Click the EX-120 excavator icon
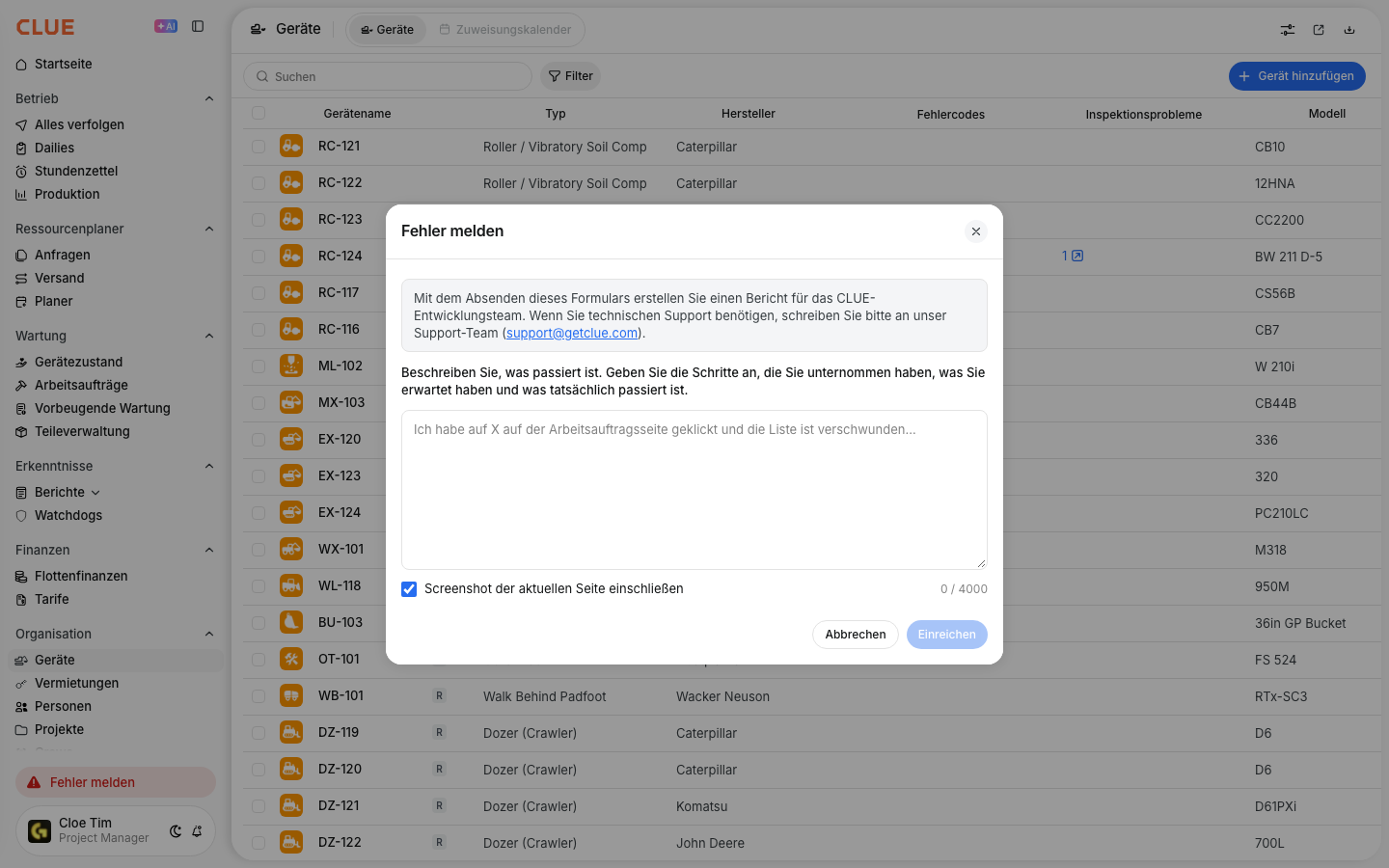Image resolution: width=1389 pixels, height=868 pixels. tap(291, 439)
